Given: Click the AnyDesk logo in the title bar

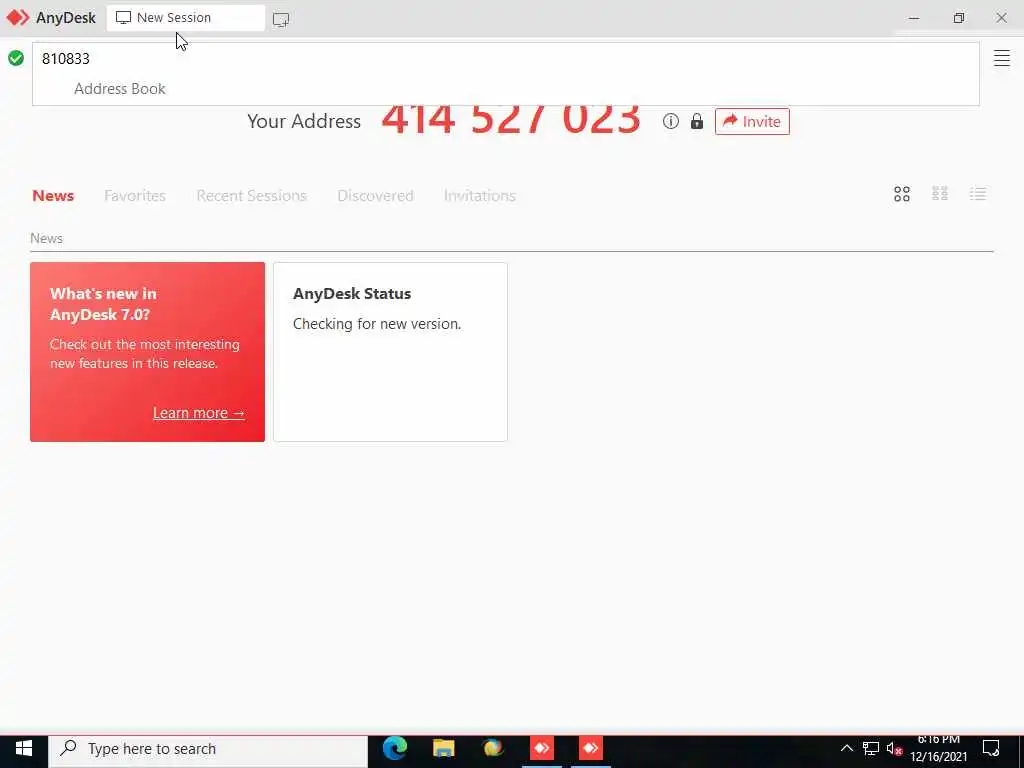Looking at the screenshot, I should [18, 18].
